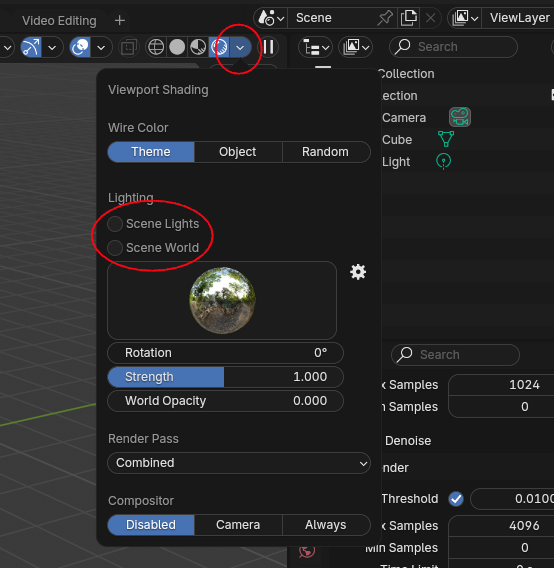Select Light in the outliner
Screen dimensions: 554x568
tap(396, 162)
